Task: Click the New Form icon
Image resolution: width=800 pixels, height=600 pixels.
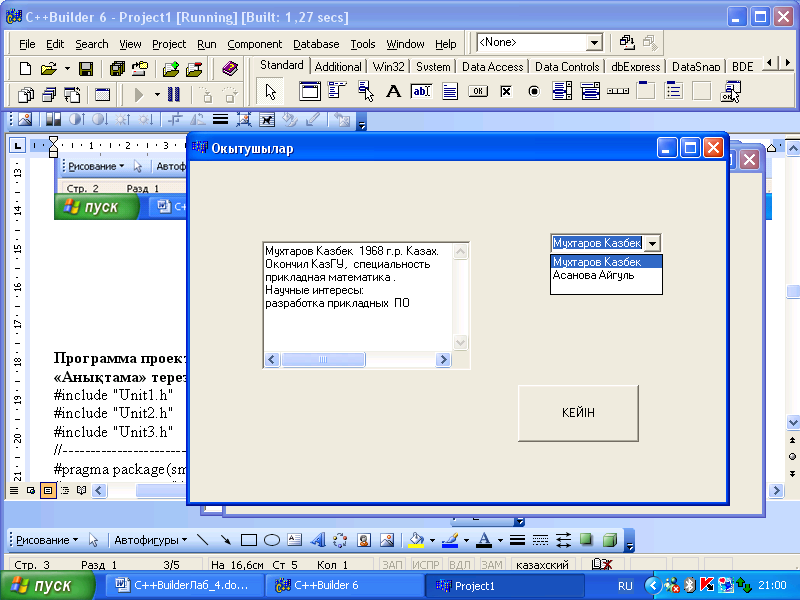Action: 103,95
